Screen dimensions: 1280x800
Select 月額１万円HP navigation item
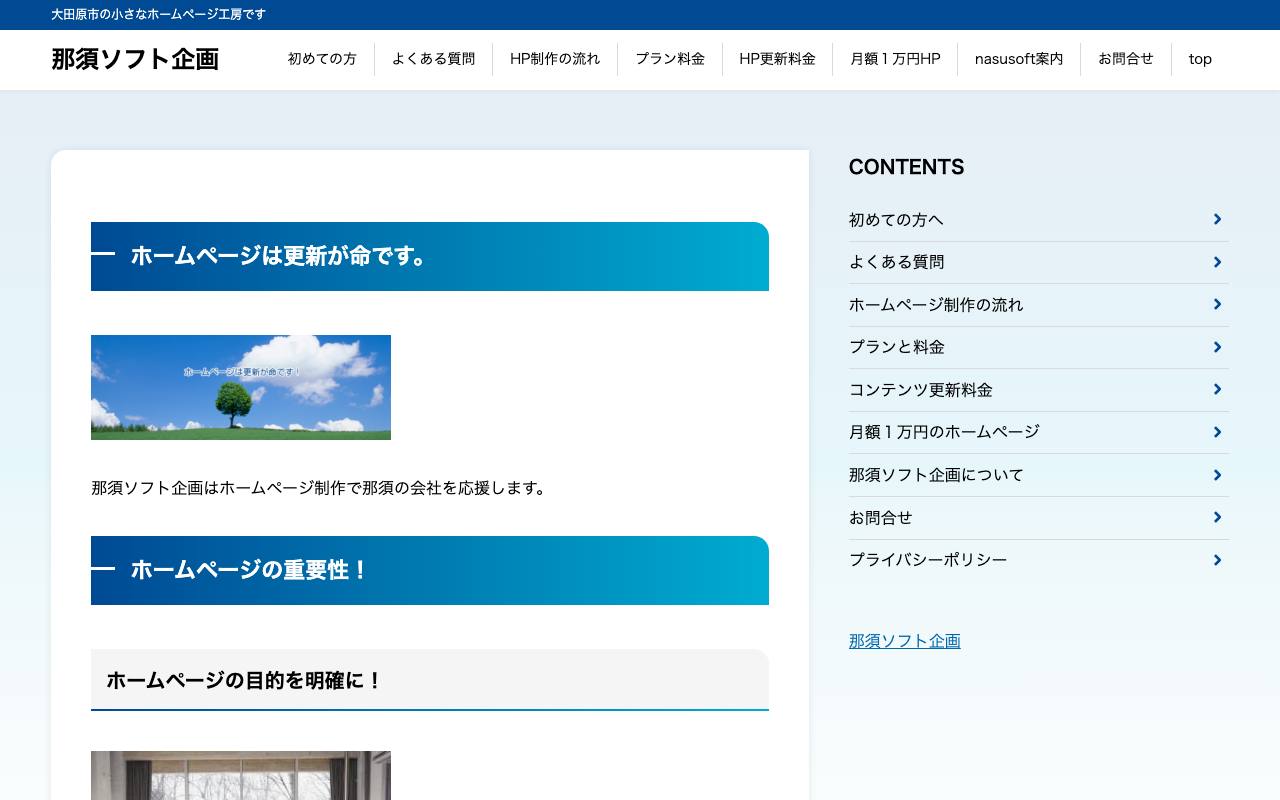(x=895, y=59)
